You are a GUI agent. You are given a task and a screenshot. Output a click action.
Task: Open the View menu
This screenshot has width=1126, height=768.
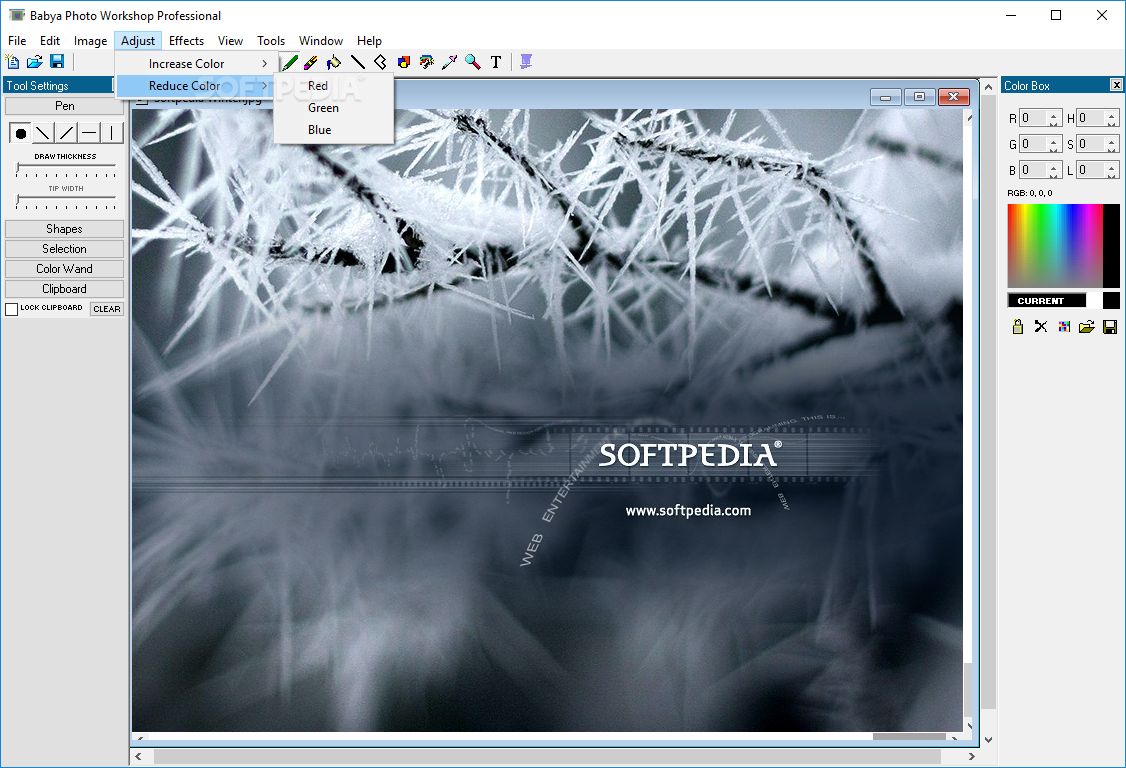coord(231,41)
